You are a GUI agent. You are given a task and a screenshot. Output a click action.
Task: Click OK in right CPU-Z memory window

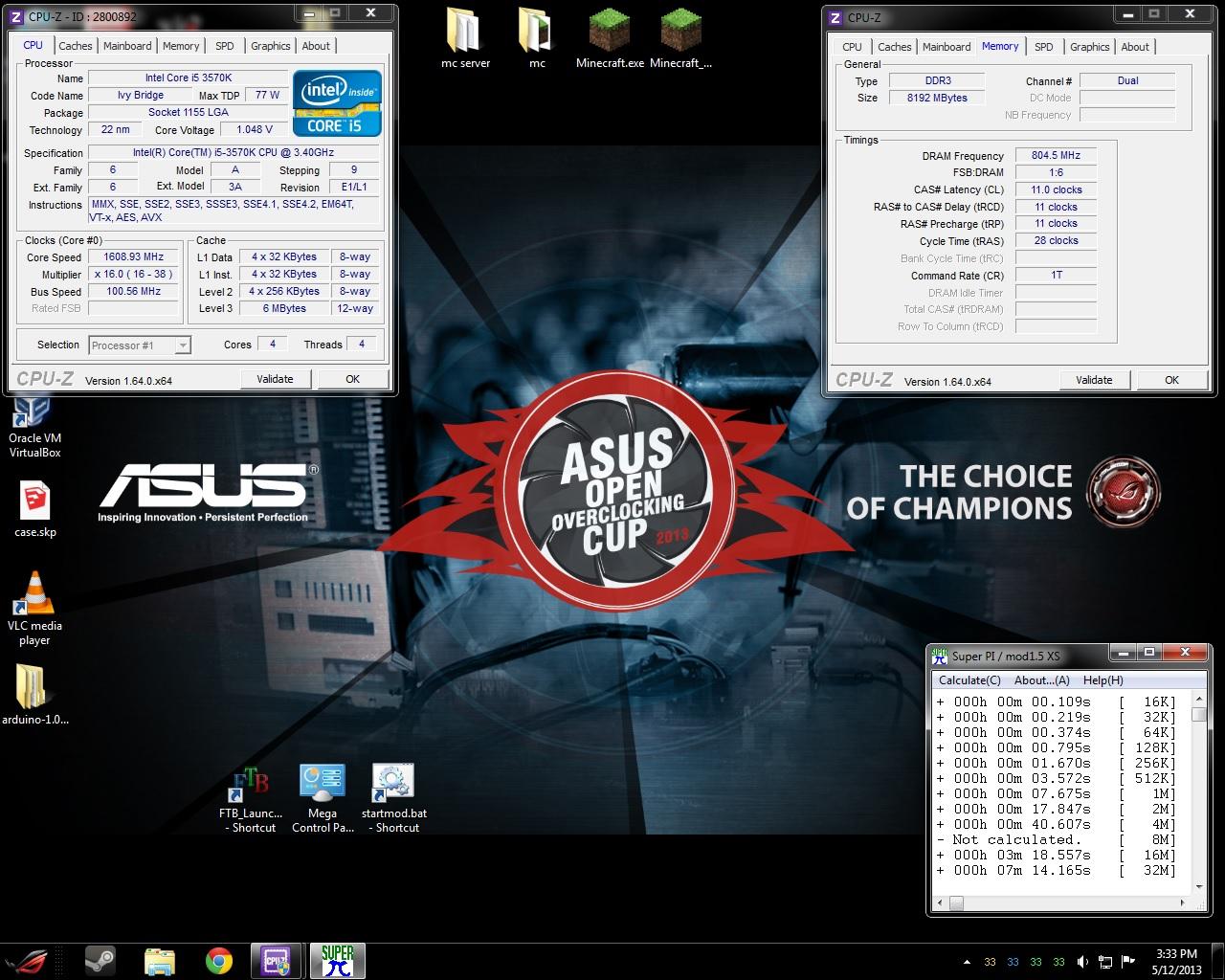[1171, 380]
